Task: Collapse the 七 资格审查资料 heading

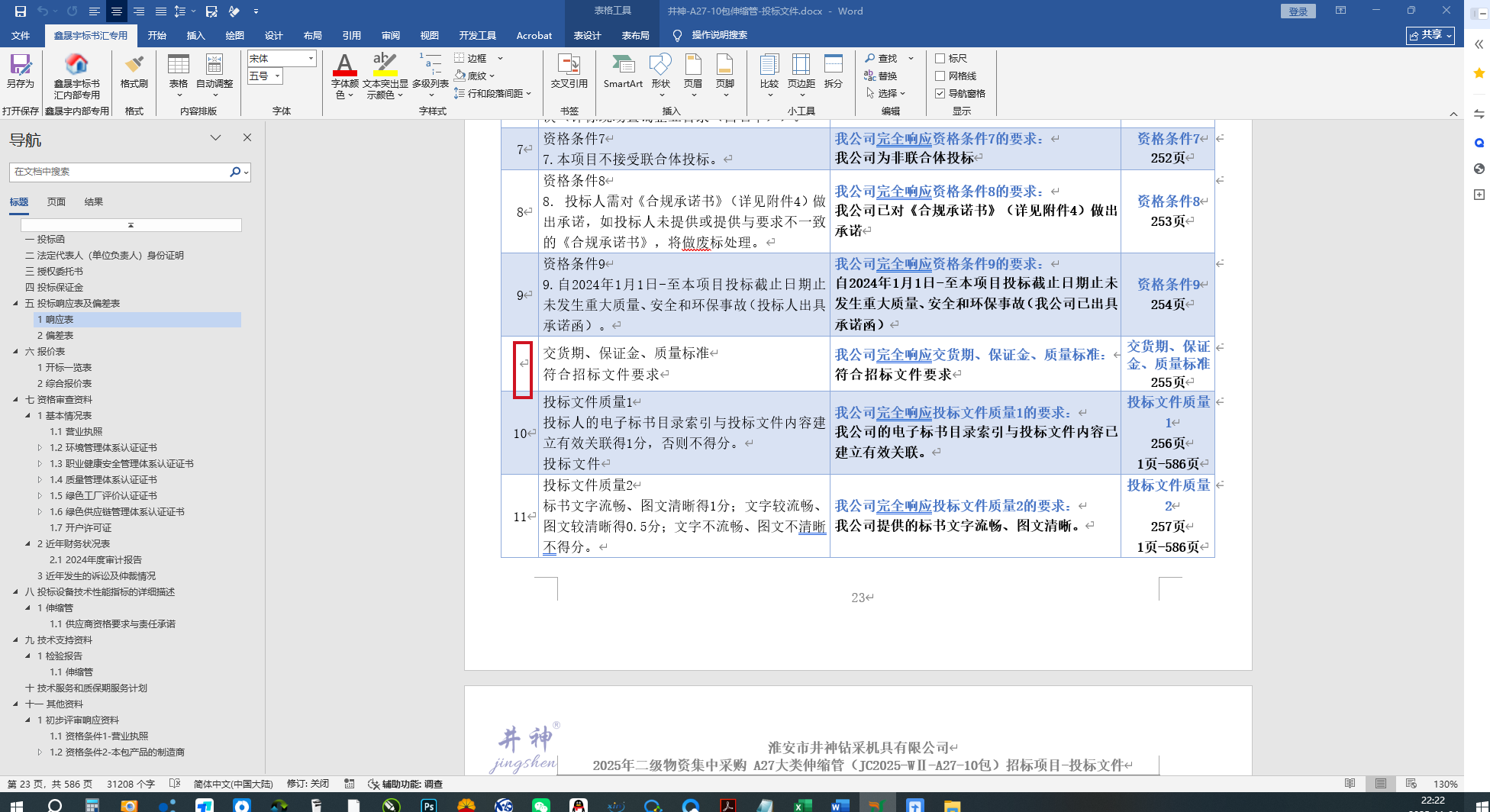Action: pyautogui.click(x=16, y=400)
